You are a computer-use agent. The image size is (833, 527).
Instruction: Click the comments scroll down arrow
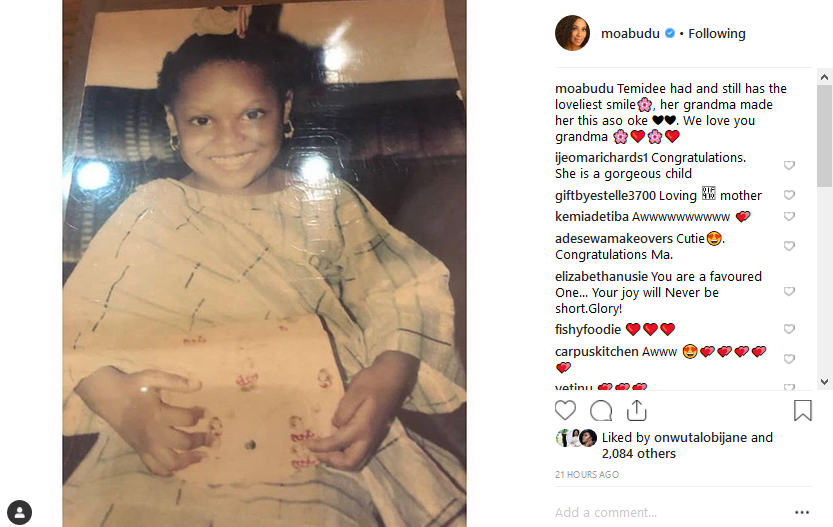click(x=824, y=381)
